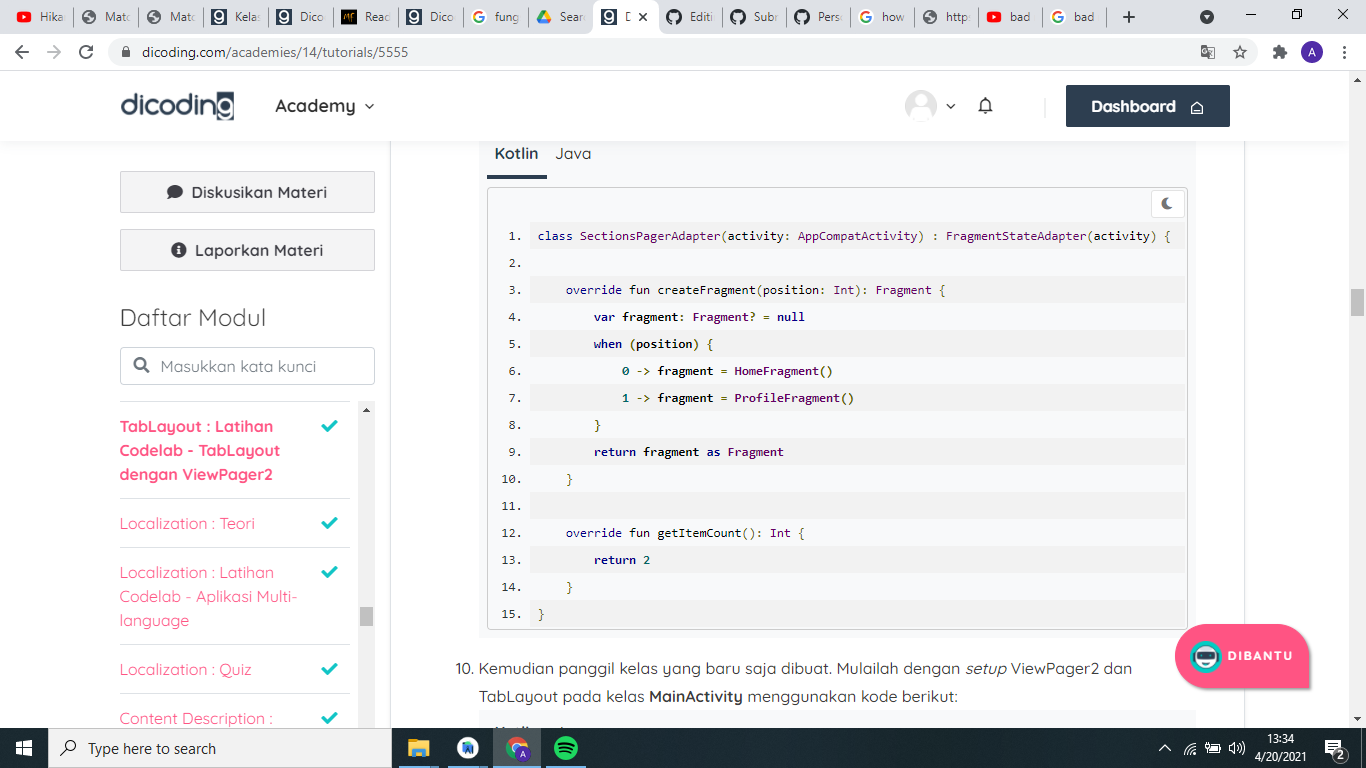This screenshot has width=1366, height=768.
Task: Open Spotify from the taskbar
Action: tap(565, 748)
